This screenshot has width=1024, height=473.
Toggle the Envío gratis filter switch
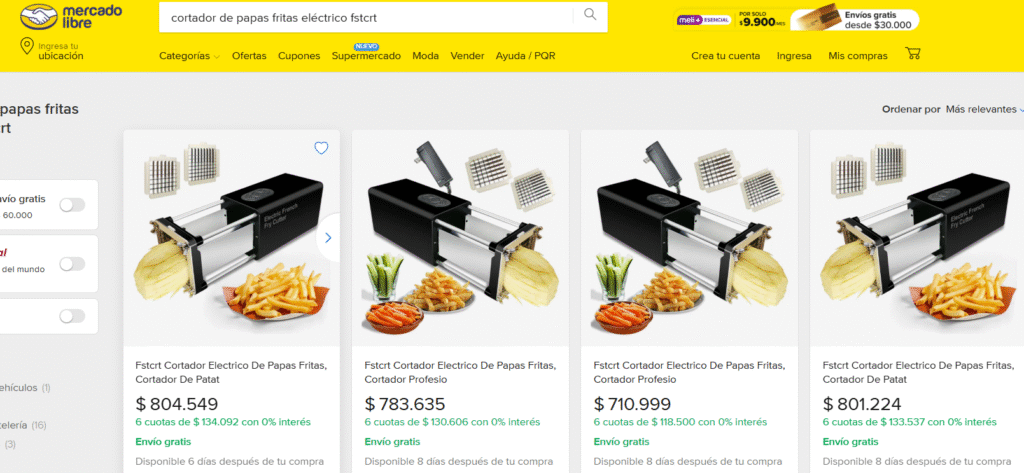72,205
